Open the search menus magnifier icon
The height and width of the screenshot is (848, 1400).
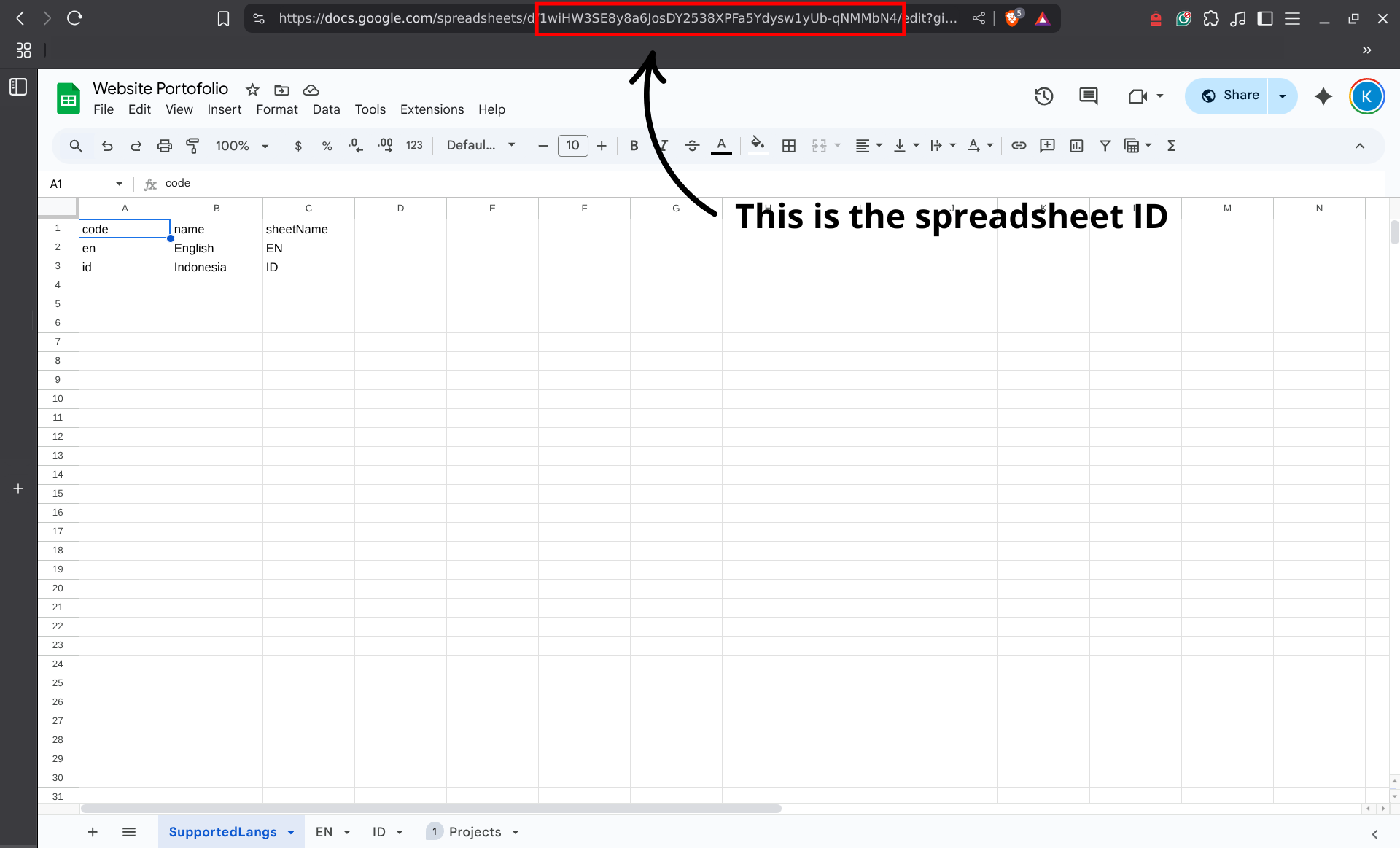coord(76,146)
